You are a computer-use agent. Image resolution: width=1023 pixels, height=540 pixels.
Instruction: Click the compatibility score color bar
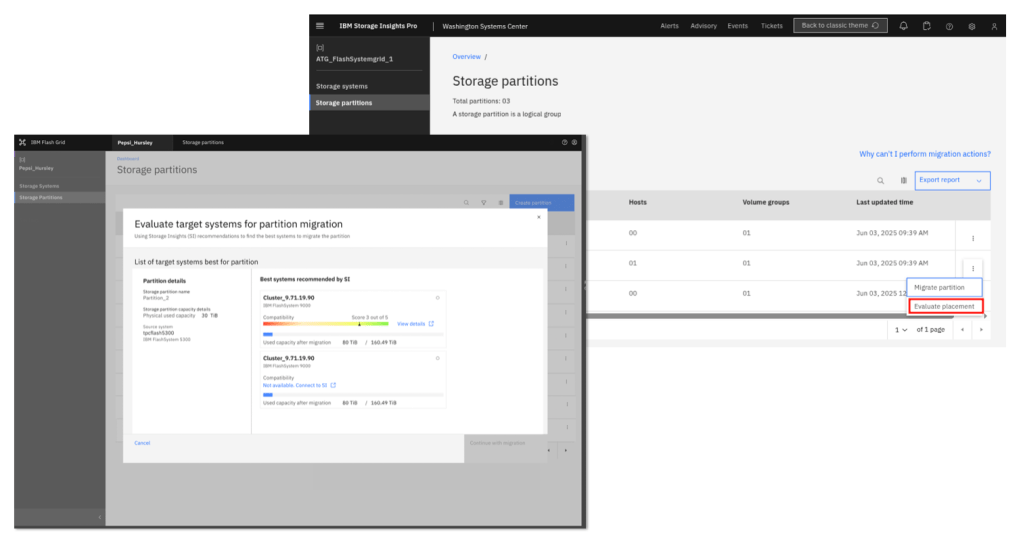point(325,324)
